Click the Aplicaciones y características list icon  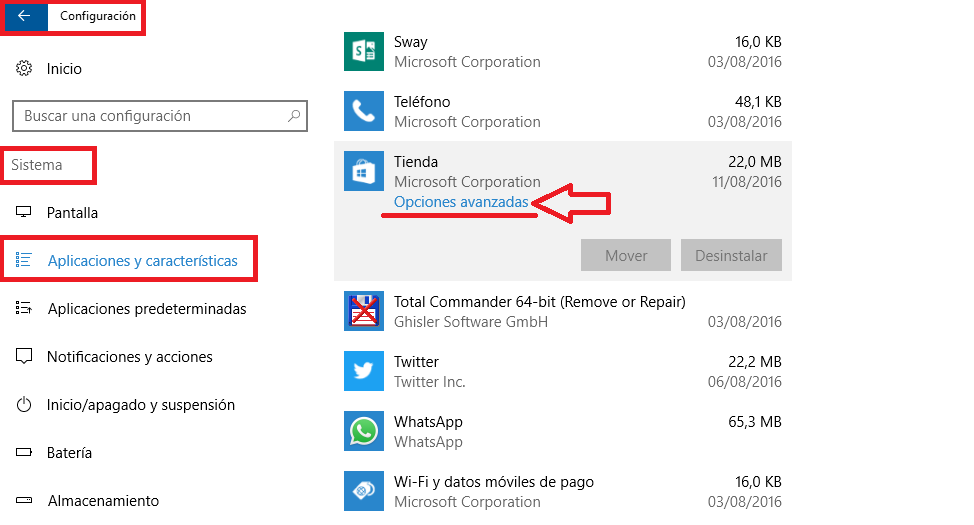click(24, 260)
